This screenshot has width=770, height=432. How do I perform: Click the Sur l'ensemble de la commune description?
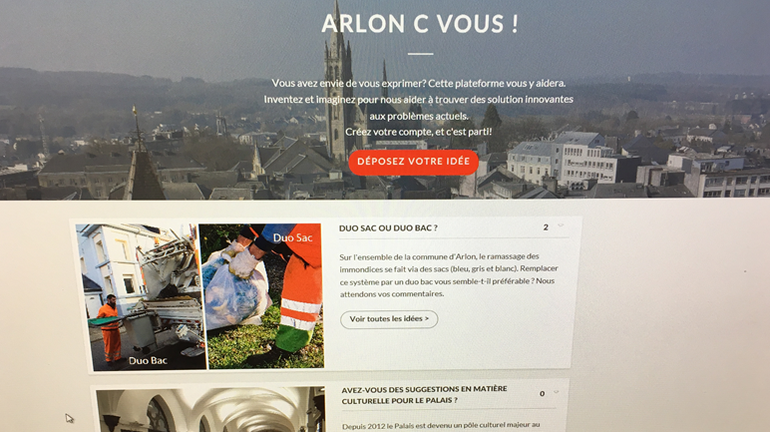click(449, 275)
